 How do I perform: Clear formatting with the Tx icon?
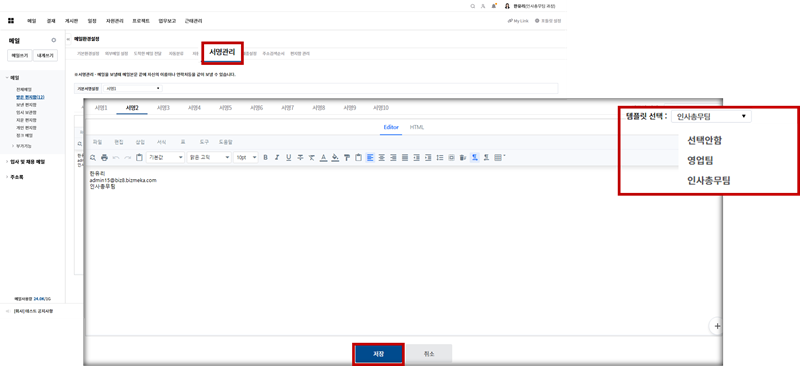point(311,158)
